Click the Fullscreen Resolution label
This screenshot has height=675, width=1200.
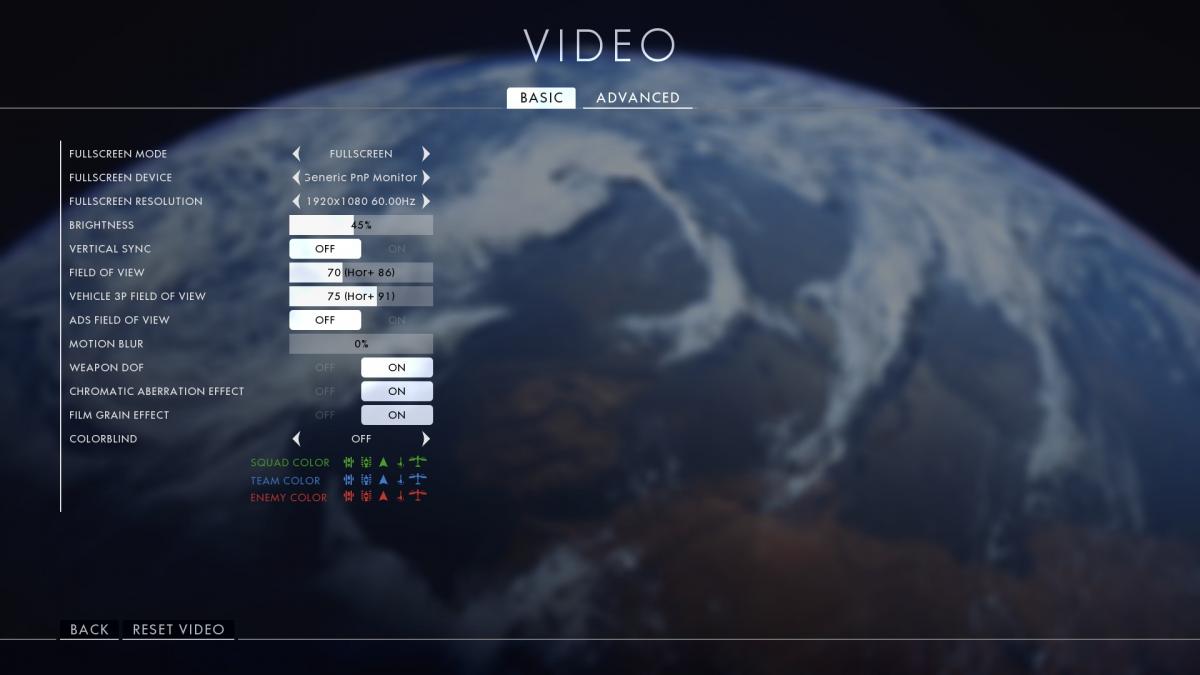point(136,201)
